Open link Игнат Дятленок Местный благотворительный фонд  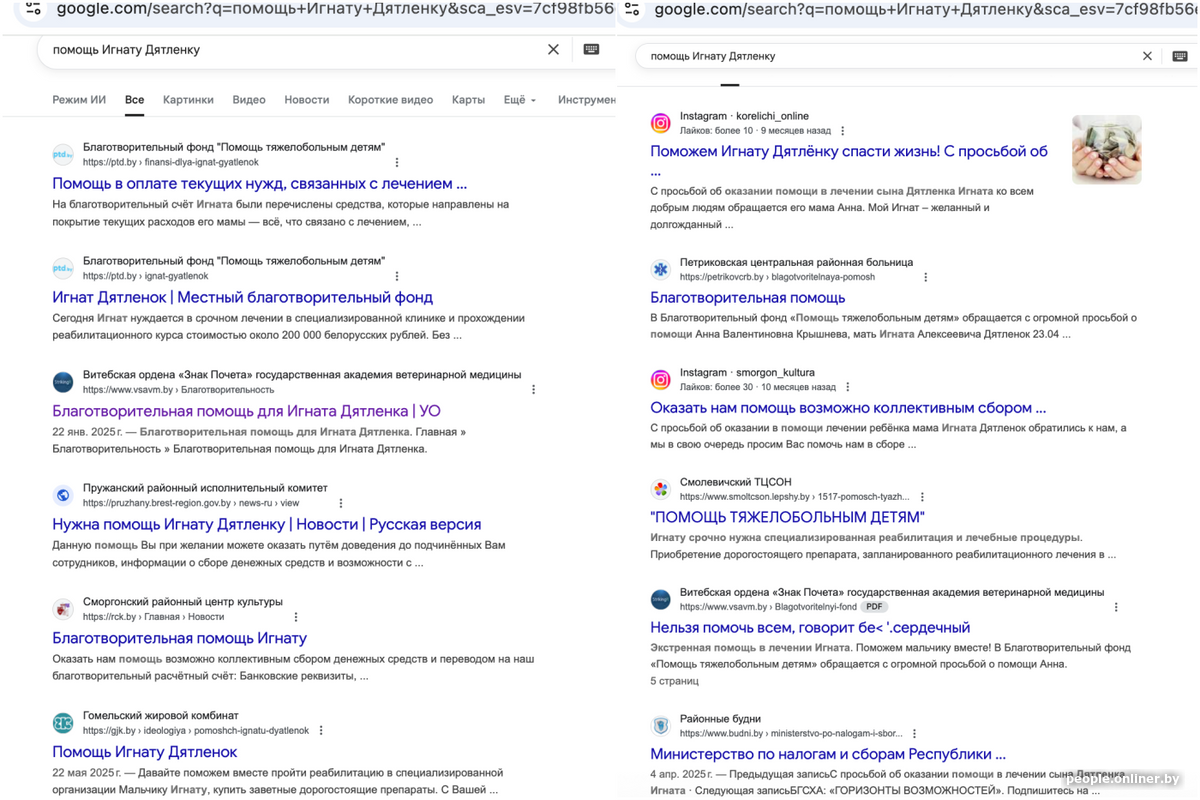point(242,297)
